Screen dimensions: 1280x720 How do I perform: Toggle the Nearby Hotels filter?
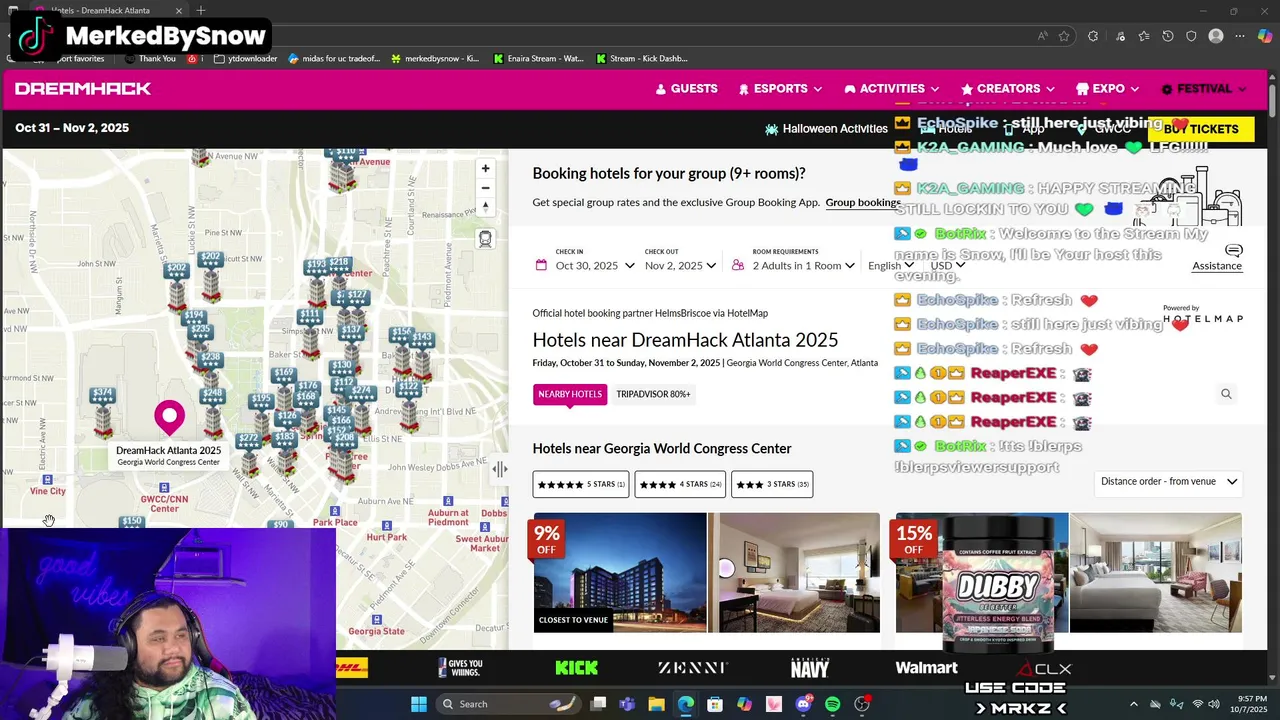point(570,394)
